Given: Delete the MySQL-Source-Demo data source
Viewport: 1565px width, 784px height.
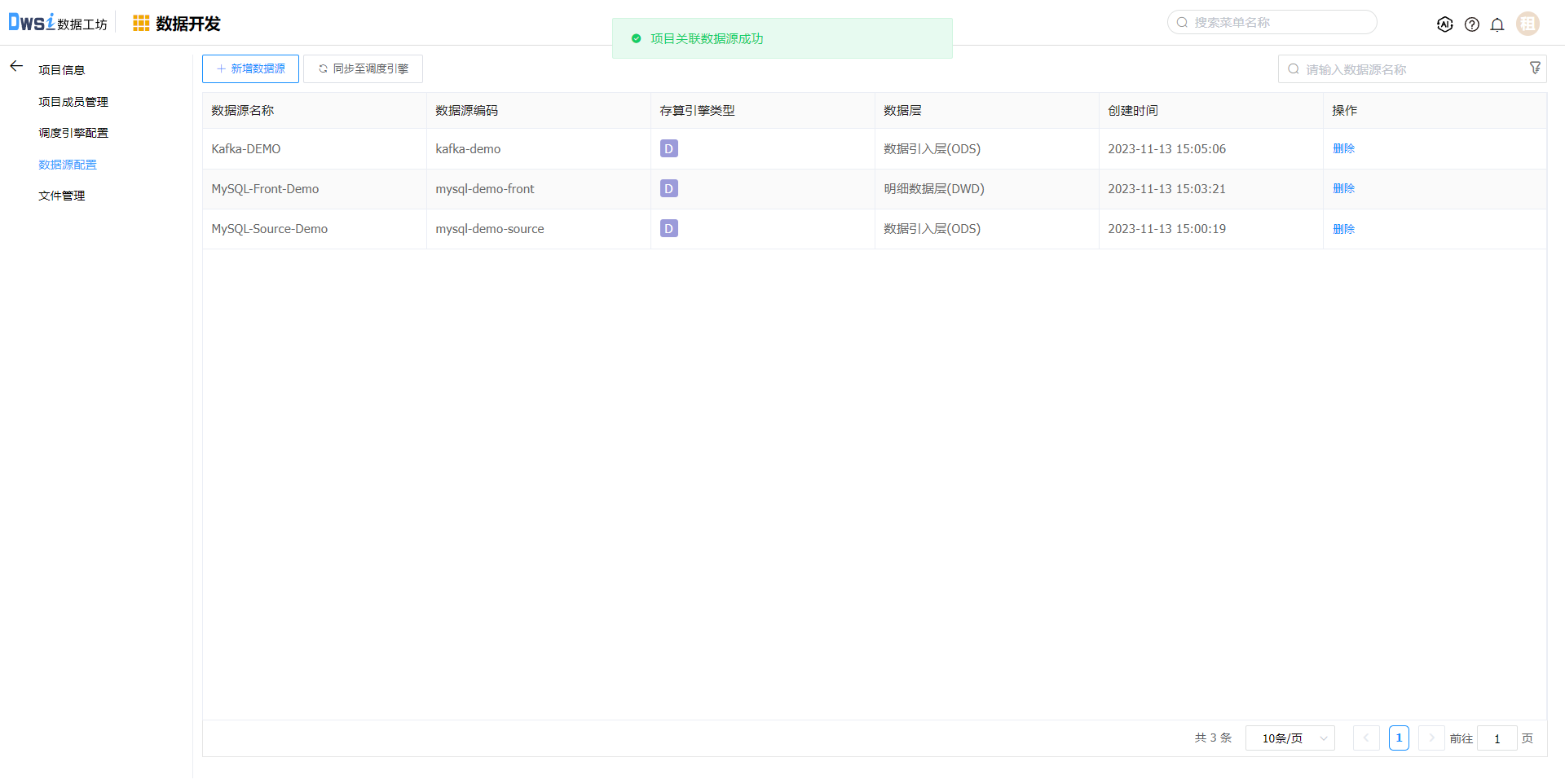Looking at the screenshot, I should click(x=1343, y=229).
